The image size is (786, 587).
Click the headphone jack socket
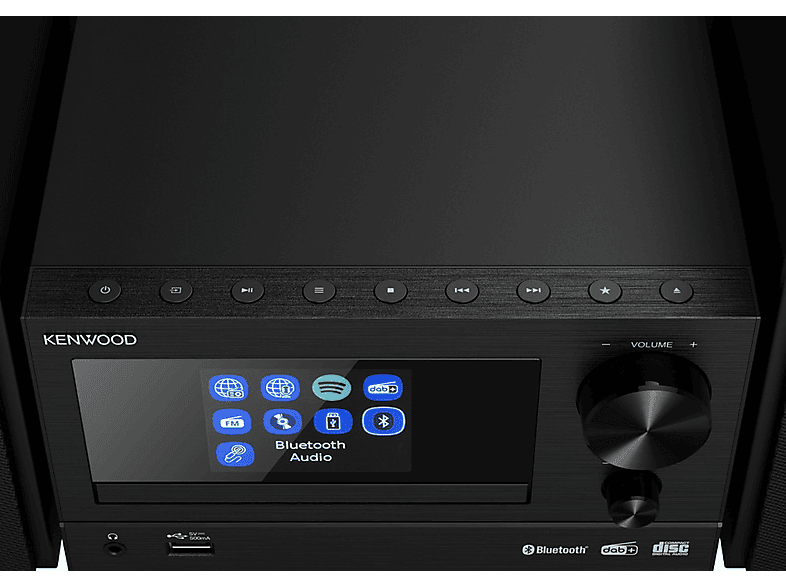(114, 549)
